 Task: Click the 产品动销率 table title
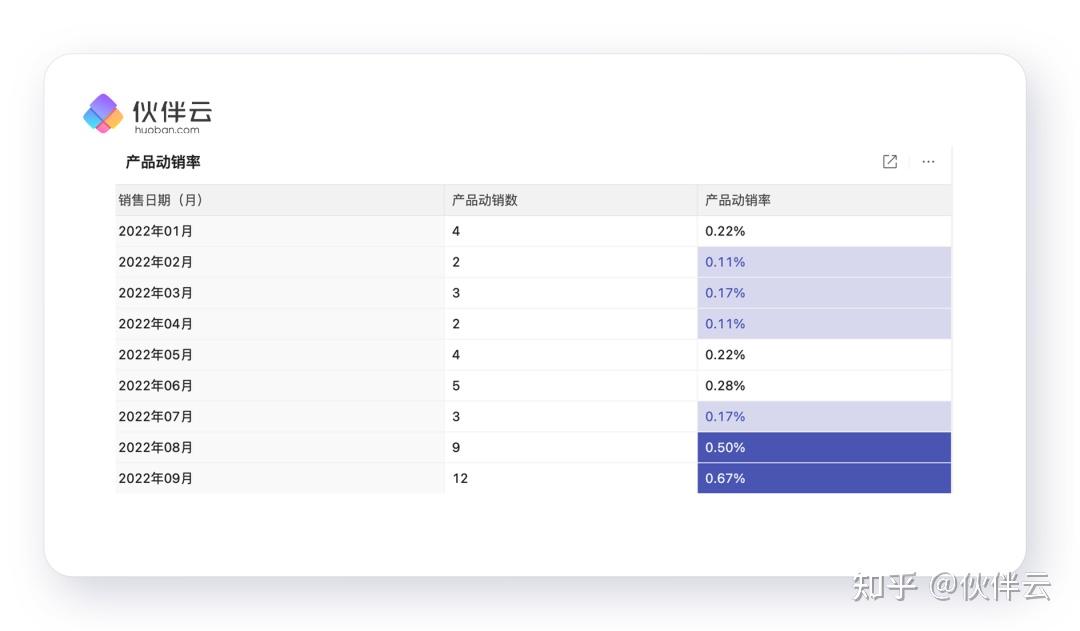163,162
